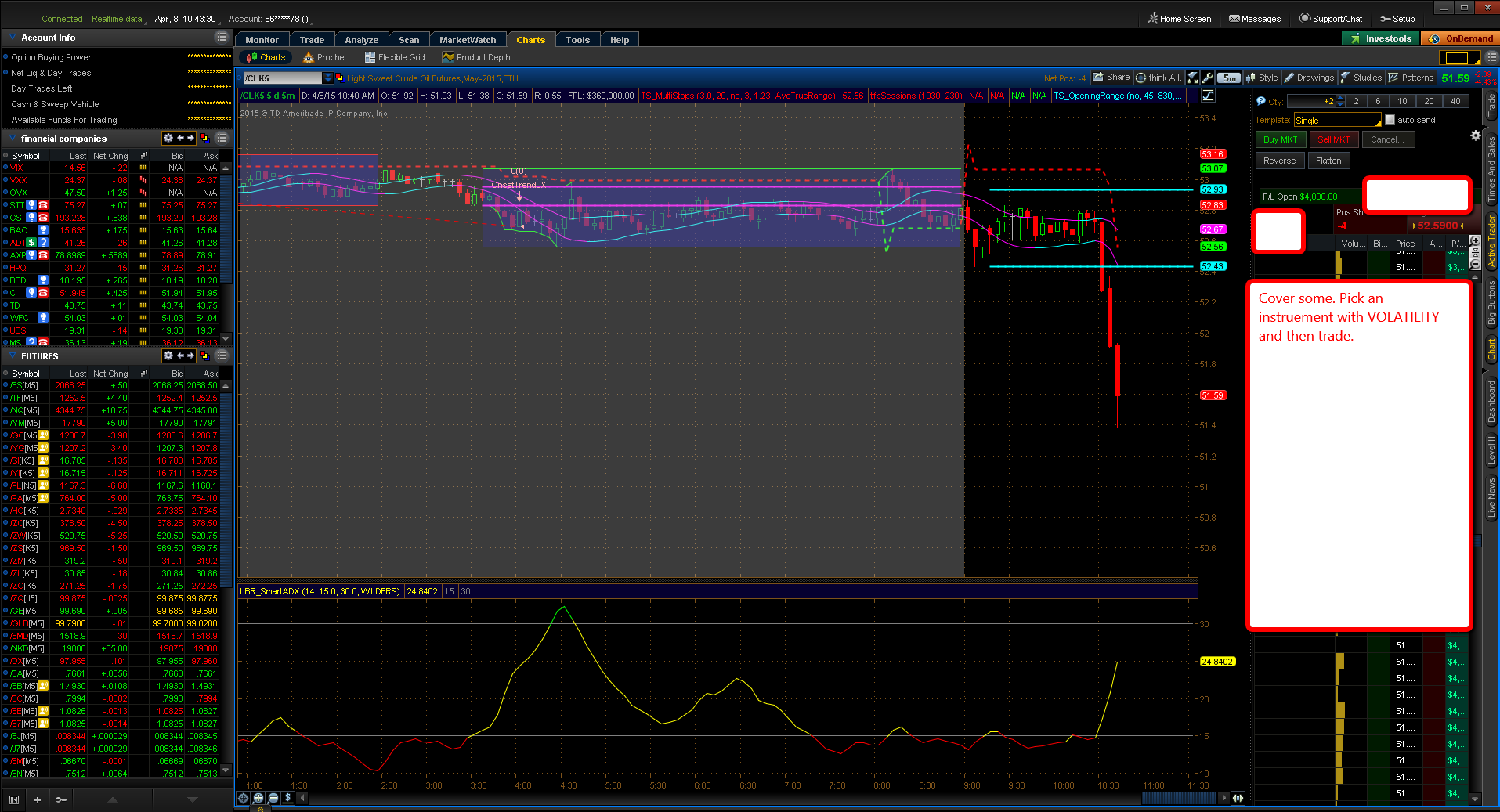Click the Qty help question icon
1500x812 pixels.
tap(1261, 101)
